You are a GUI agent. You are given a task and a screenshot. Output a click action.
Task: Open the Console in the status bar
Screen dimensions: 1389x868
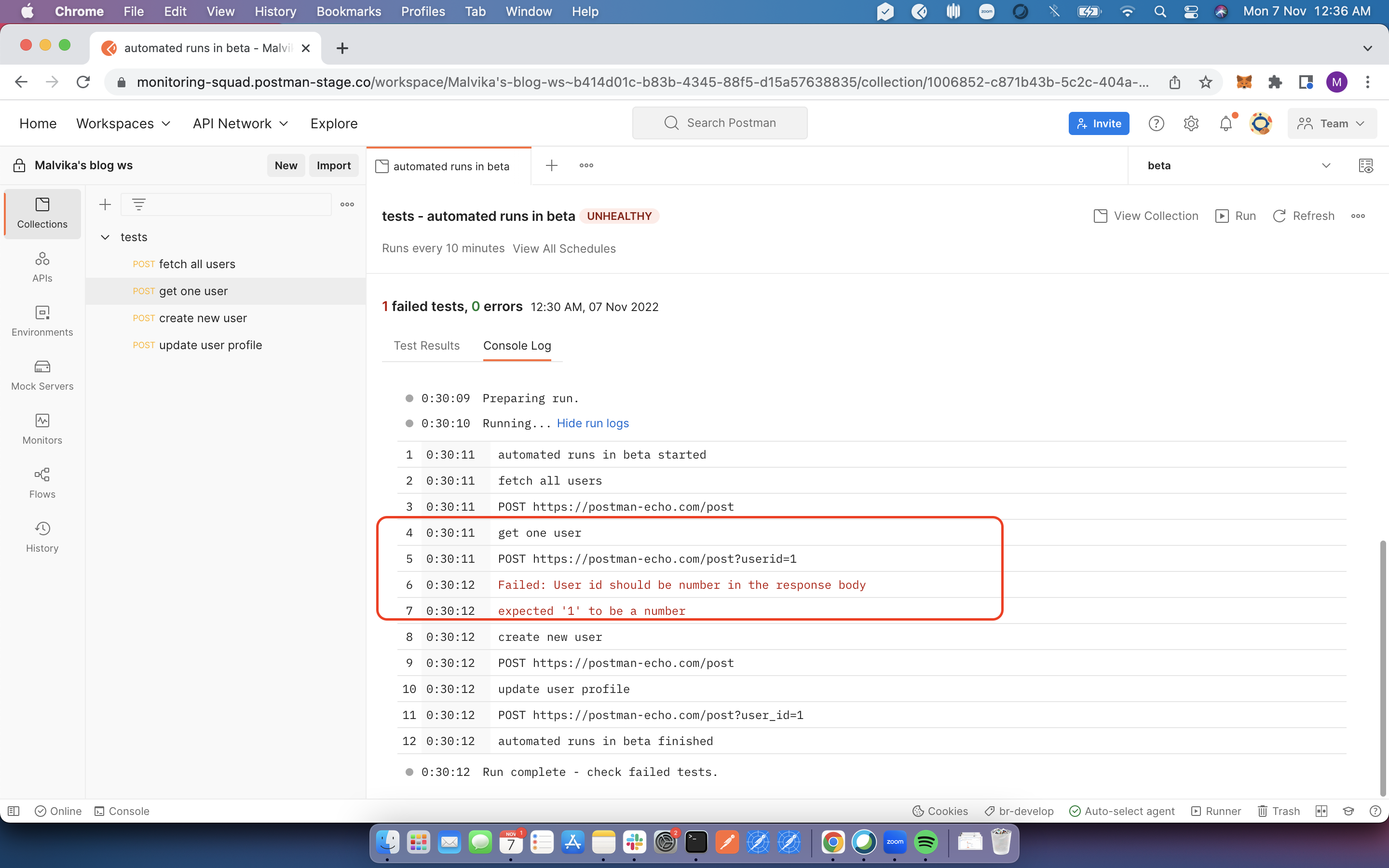pyautogui.click(x=122, y=811)
